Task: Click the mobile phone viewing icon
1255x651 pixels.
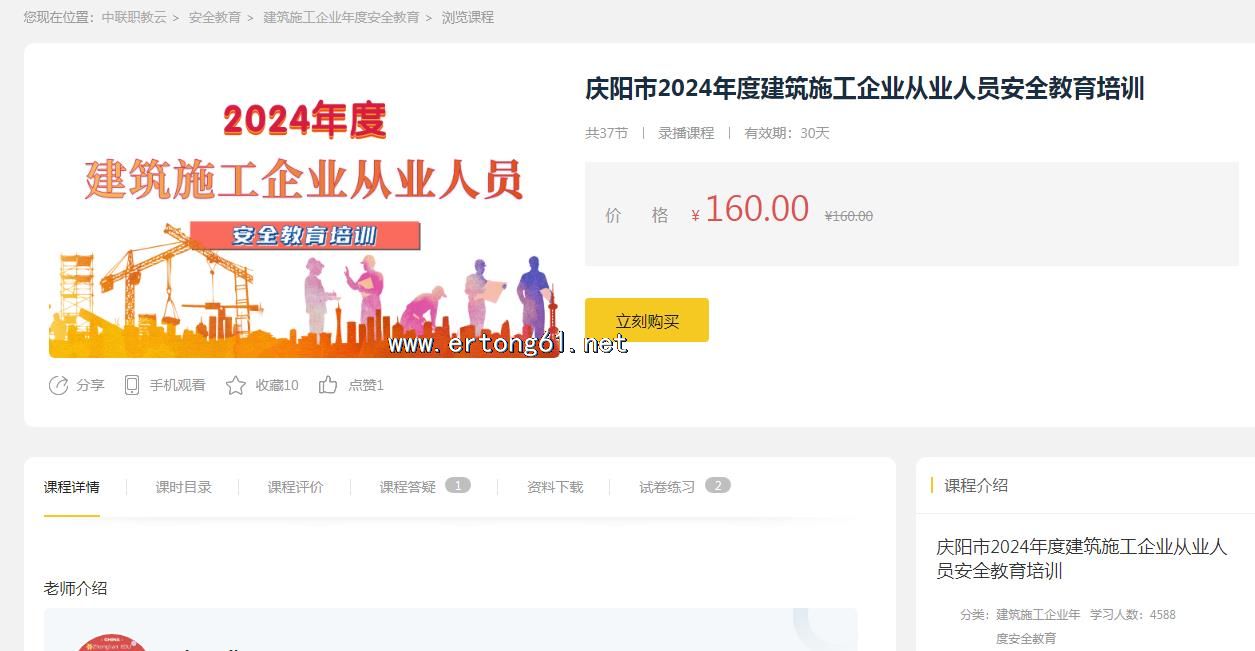Action: coord(131,385)
